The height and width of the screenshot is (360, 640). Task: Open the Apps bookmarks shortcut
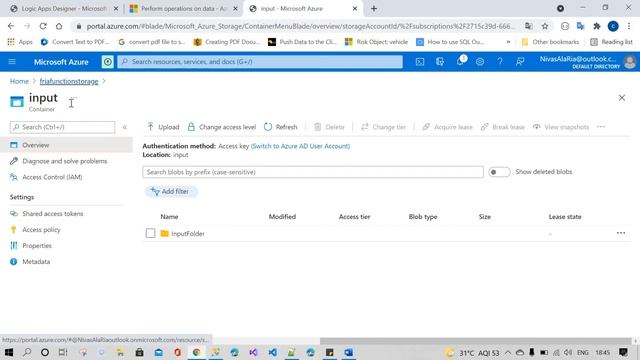[20, 42]
